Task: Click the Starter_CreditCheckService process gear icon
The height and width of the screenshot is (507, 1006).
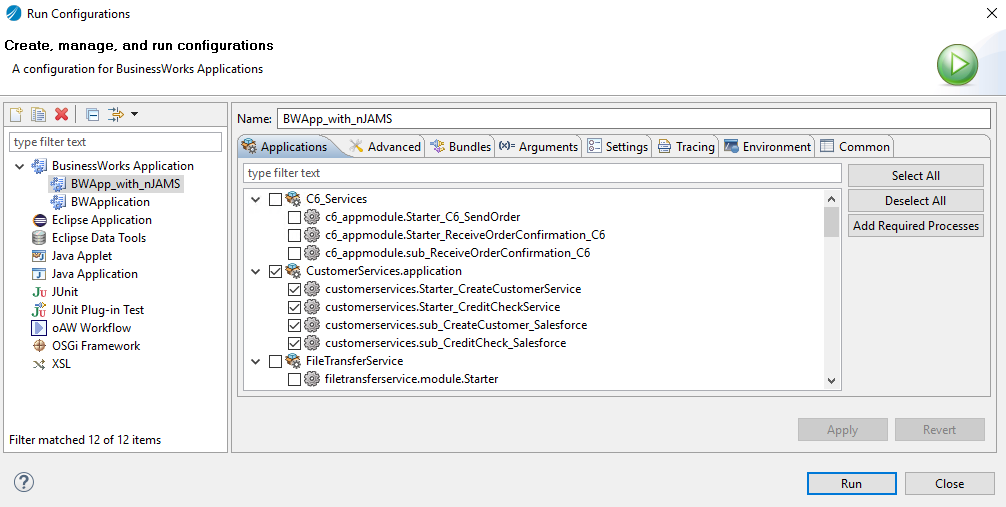Action: coord(312,307)
